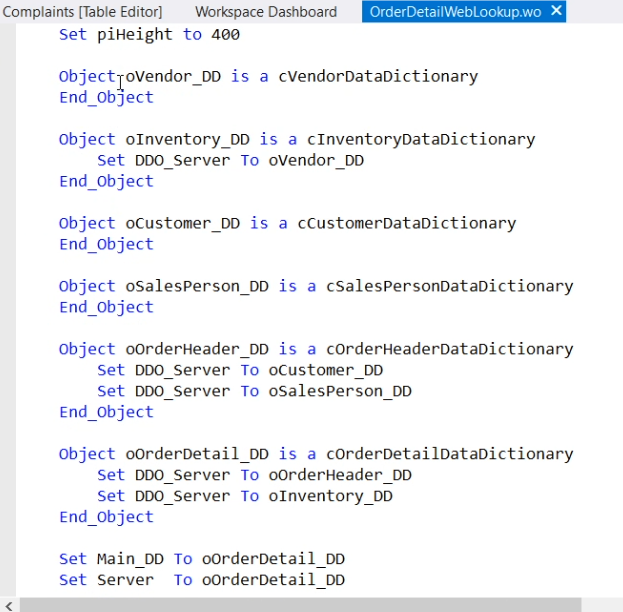This screenshot has height=612, width=623.
Task: Open the Workspace Dashboard tab
Action: [x=265, y=12]
